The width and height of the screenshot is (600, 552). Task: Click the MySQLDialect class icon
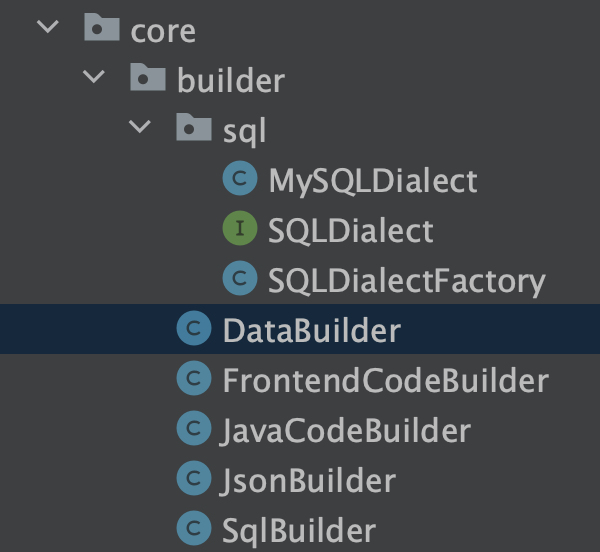pos(239,181)
